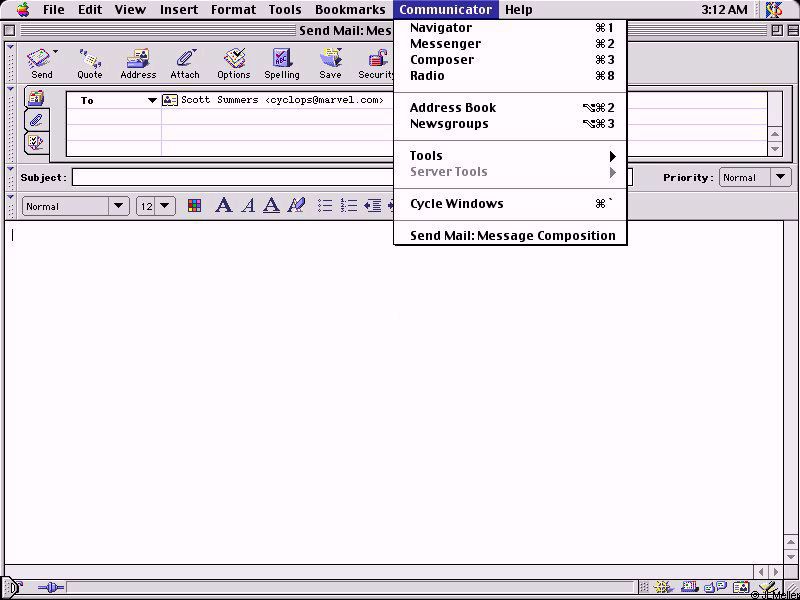This screenshot has width=800, height=600.
Task: Click into the message body area
Action: click(394, 392)
